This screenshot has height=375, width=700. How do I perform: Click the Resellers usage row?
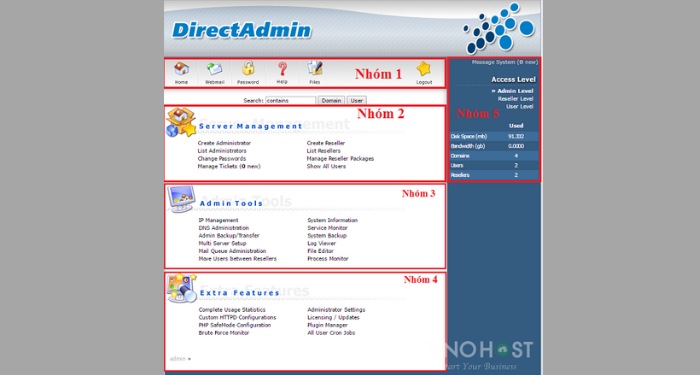[x=494, y=175]
